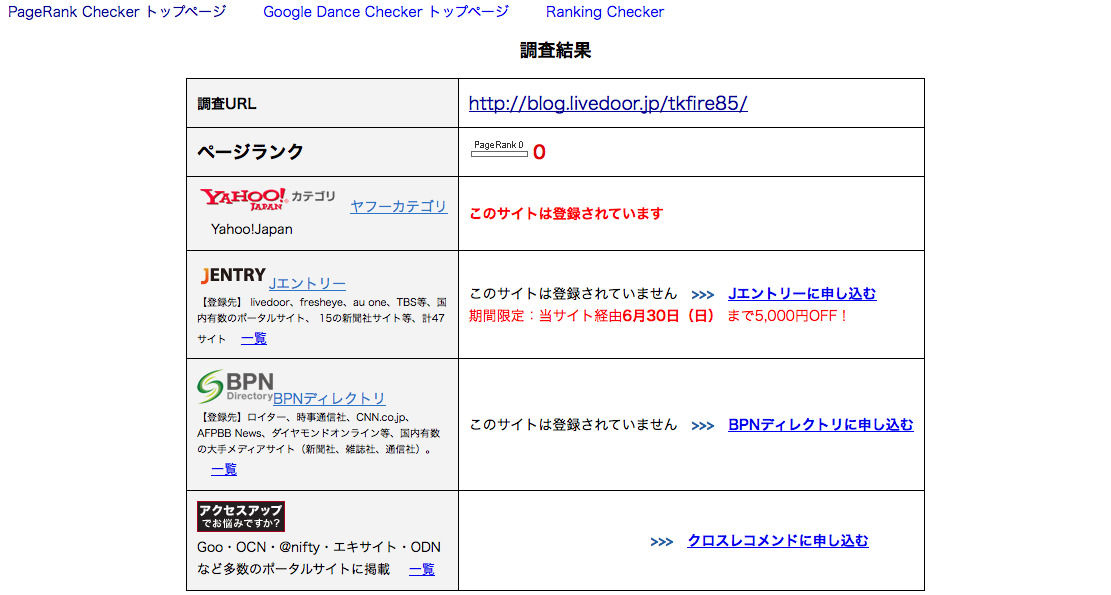
Task: Click BPNディレクトリに申し込む link
Action: pos(820,425)
